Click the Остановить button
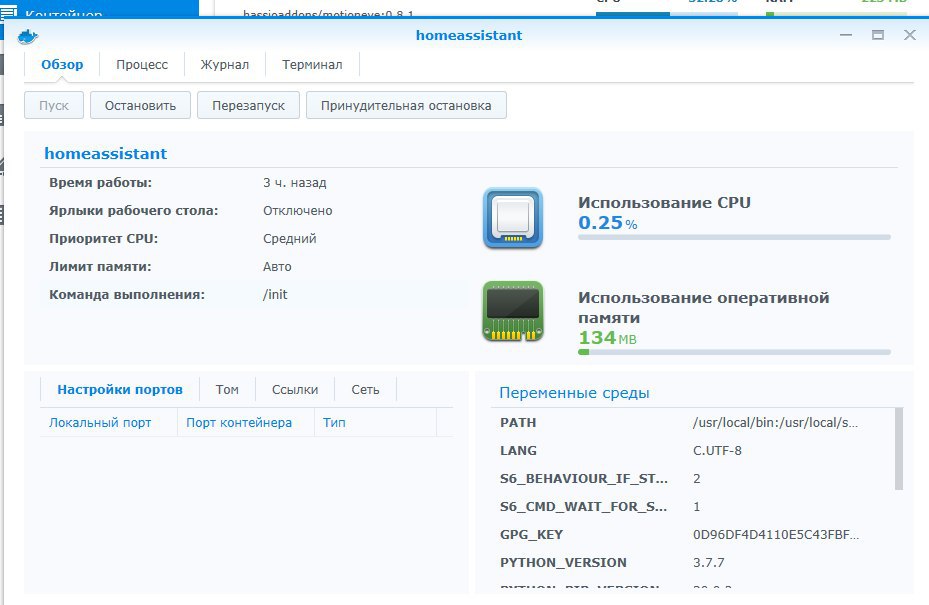Image resolution: width=929 pixels, height=605 pixels. pos(140,105)
